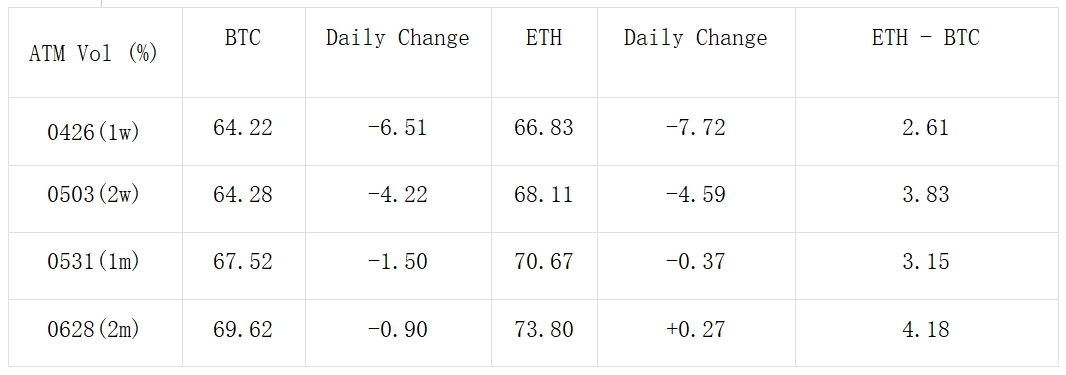
Task: Click the 0503(2w) row label
Action: click(95, 198)
